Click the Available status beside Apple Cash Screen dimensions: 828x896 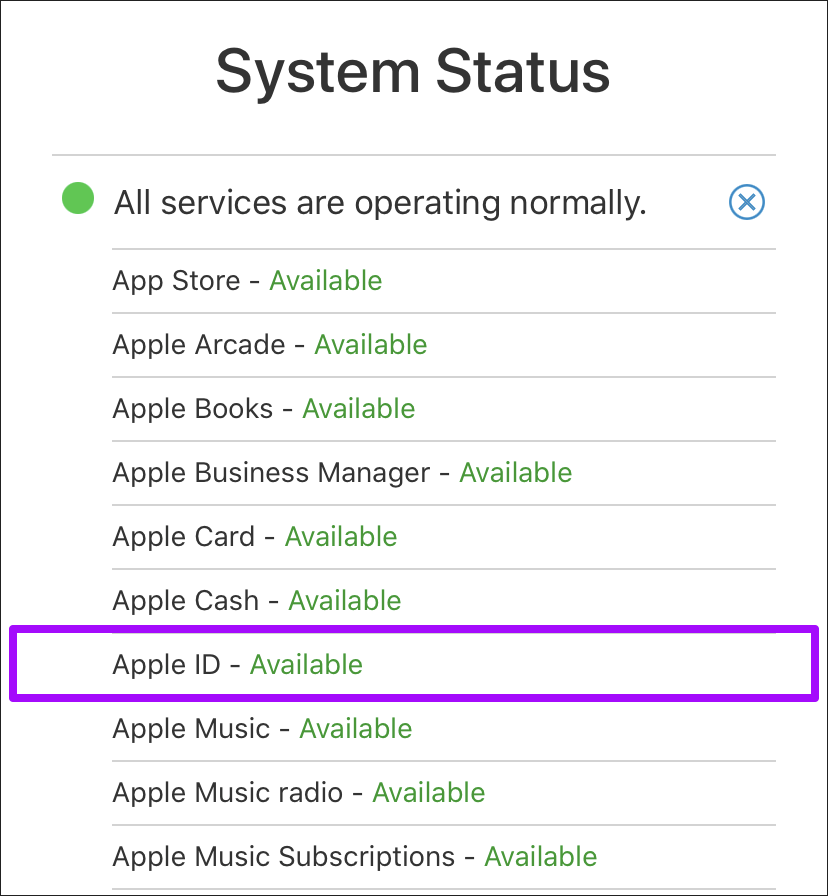(x=345, y=600)
